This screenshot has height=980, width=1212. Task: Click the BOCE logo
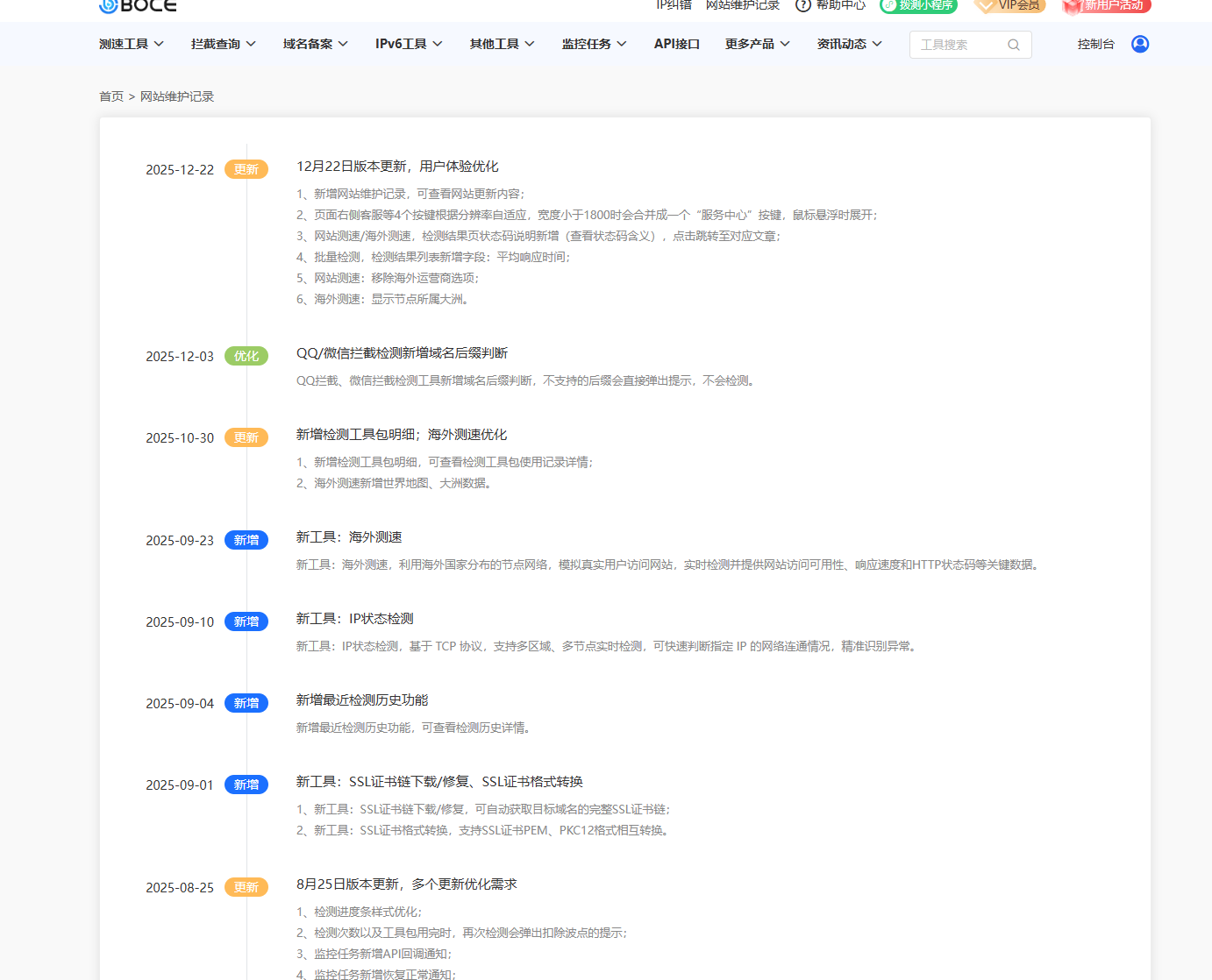point(138,5)
